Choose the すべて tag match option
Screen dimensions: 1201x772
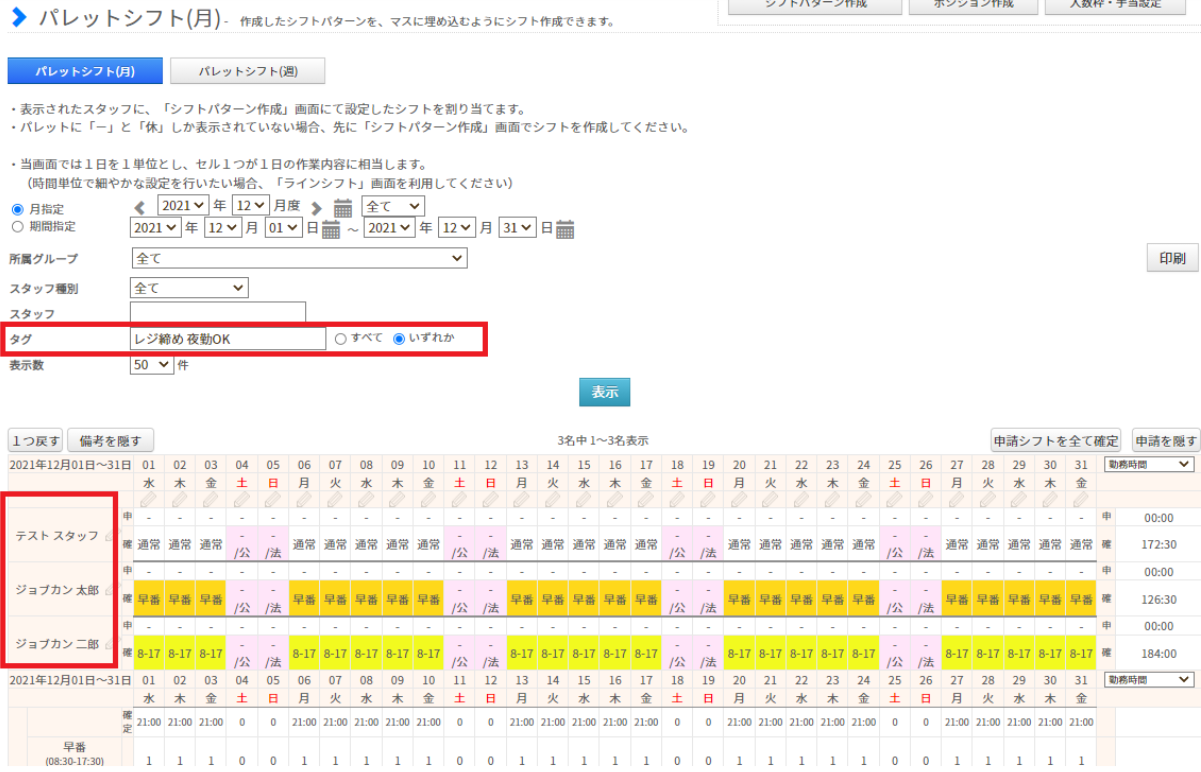(x=341, y=339)
